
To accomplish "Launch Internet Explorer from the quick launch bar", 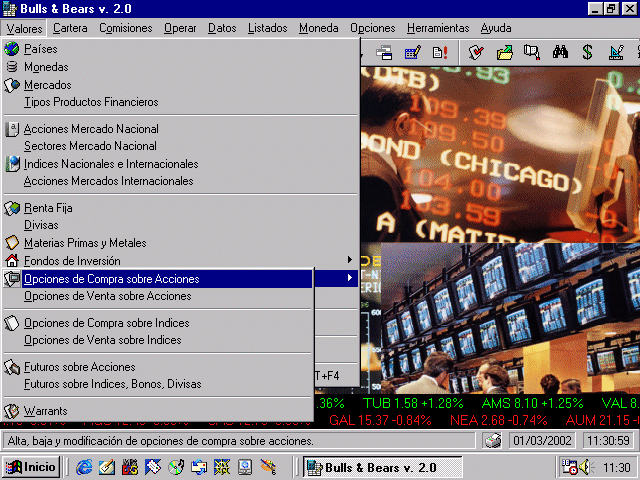I will click(x=84, y=467).
